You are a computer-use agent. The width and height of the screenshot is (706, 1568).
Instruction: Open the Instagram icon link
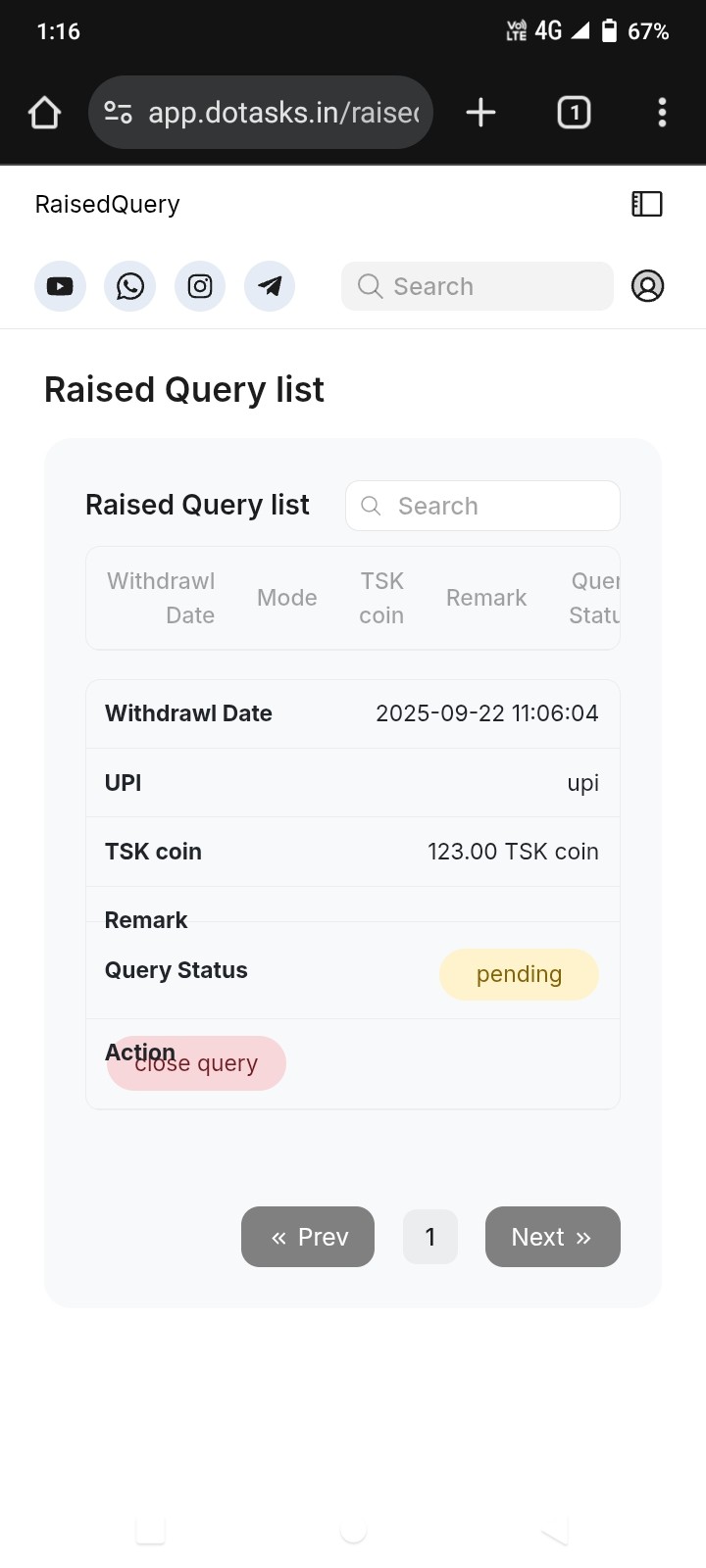click(200, 286)
